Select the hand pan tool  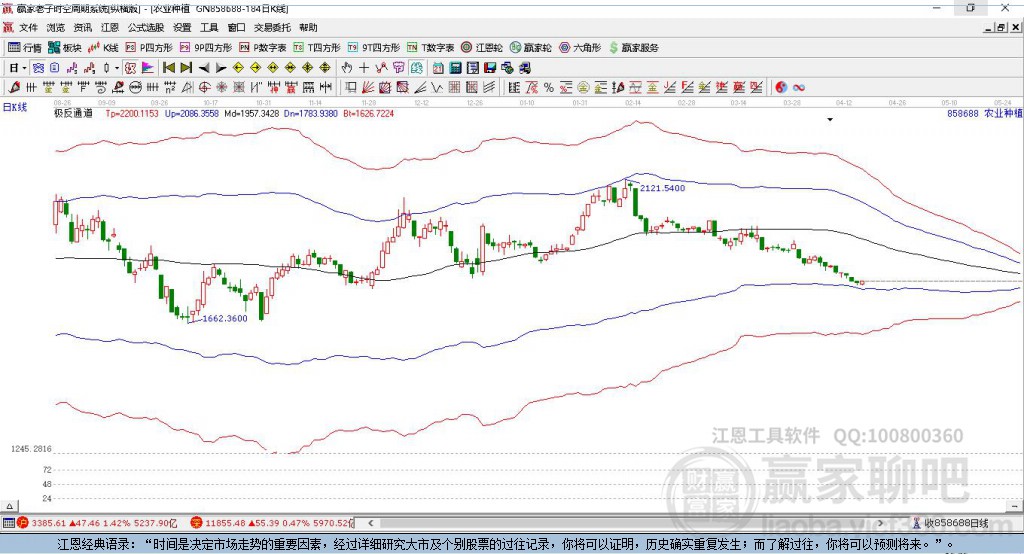347,68
